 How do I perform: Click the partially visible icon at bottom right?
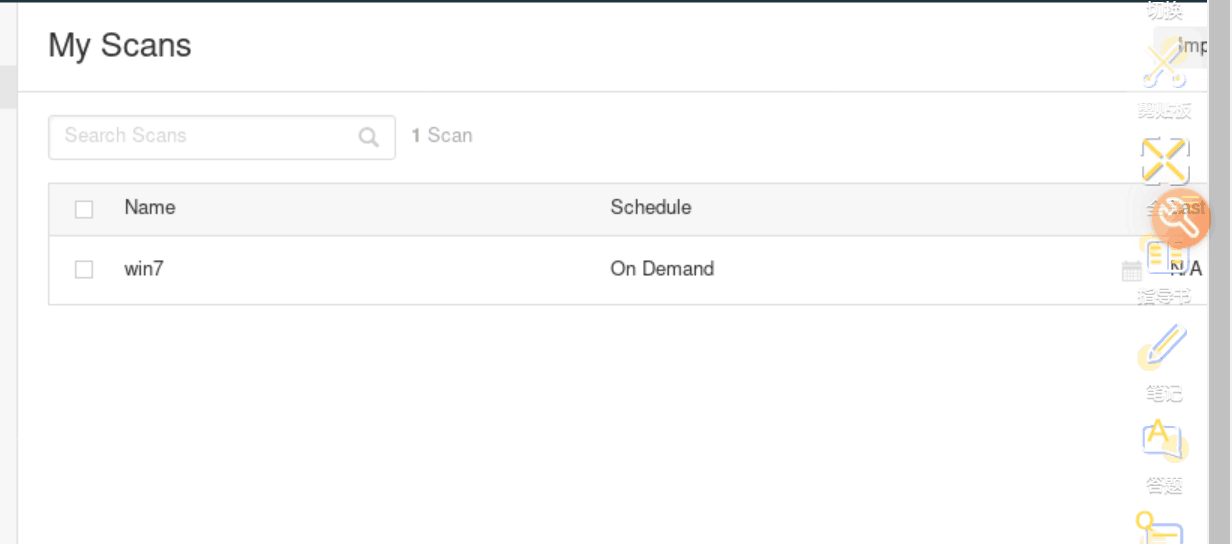1162,529
